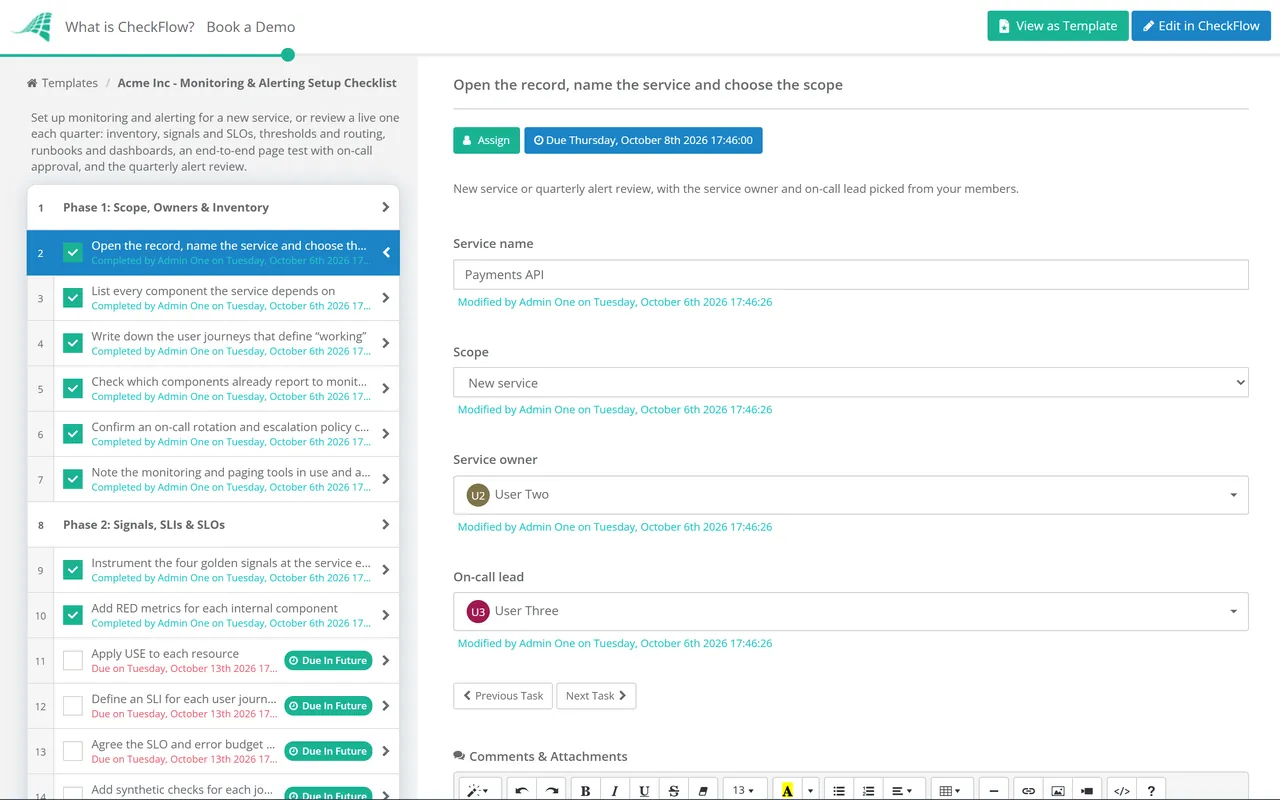Toggle bold formatting in the editor
The image size is (1280, 800).
[x=586, y=790]
